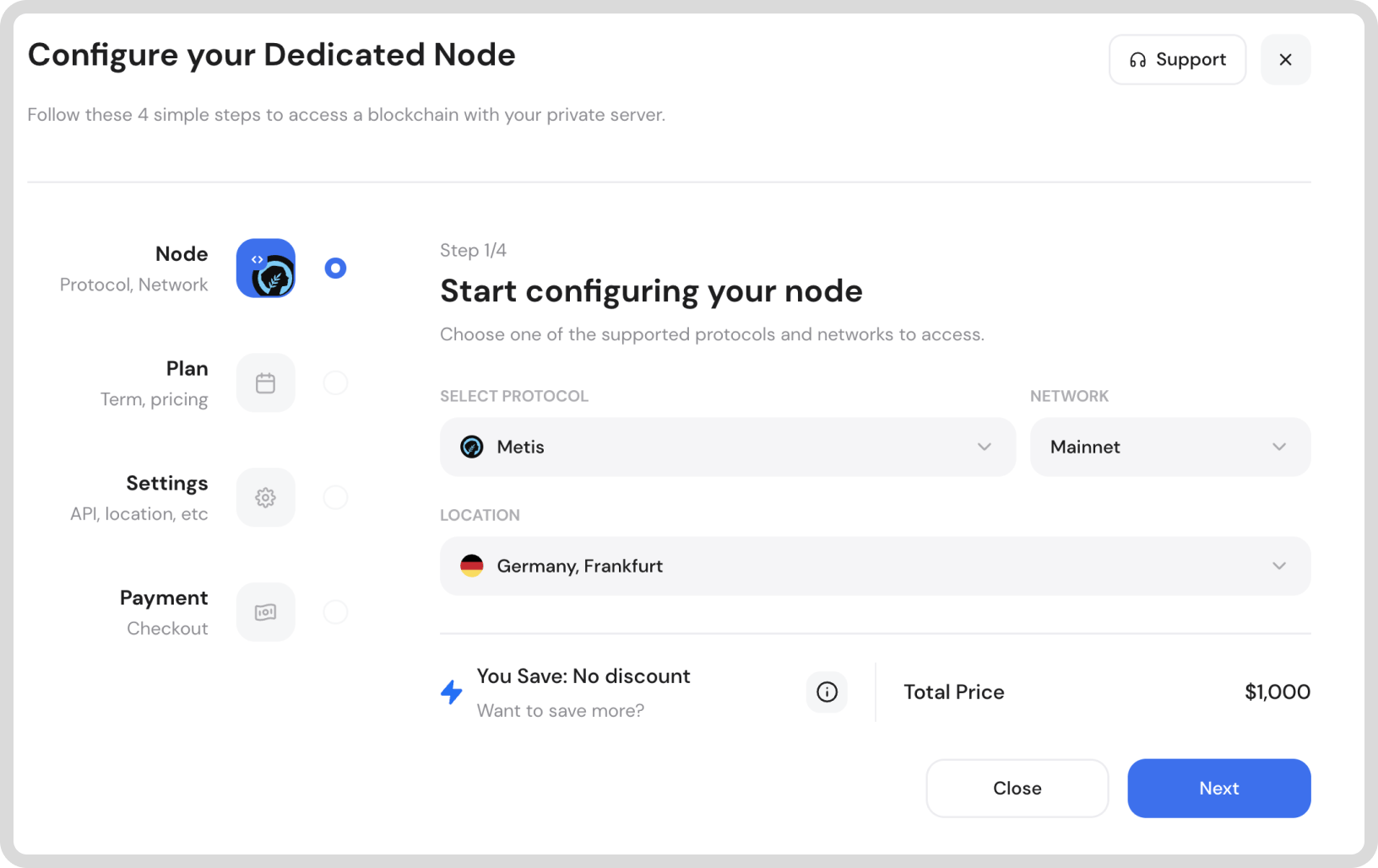
Task: Click the Germany flag swatch
Action: pos(472,566)
